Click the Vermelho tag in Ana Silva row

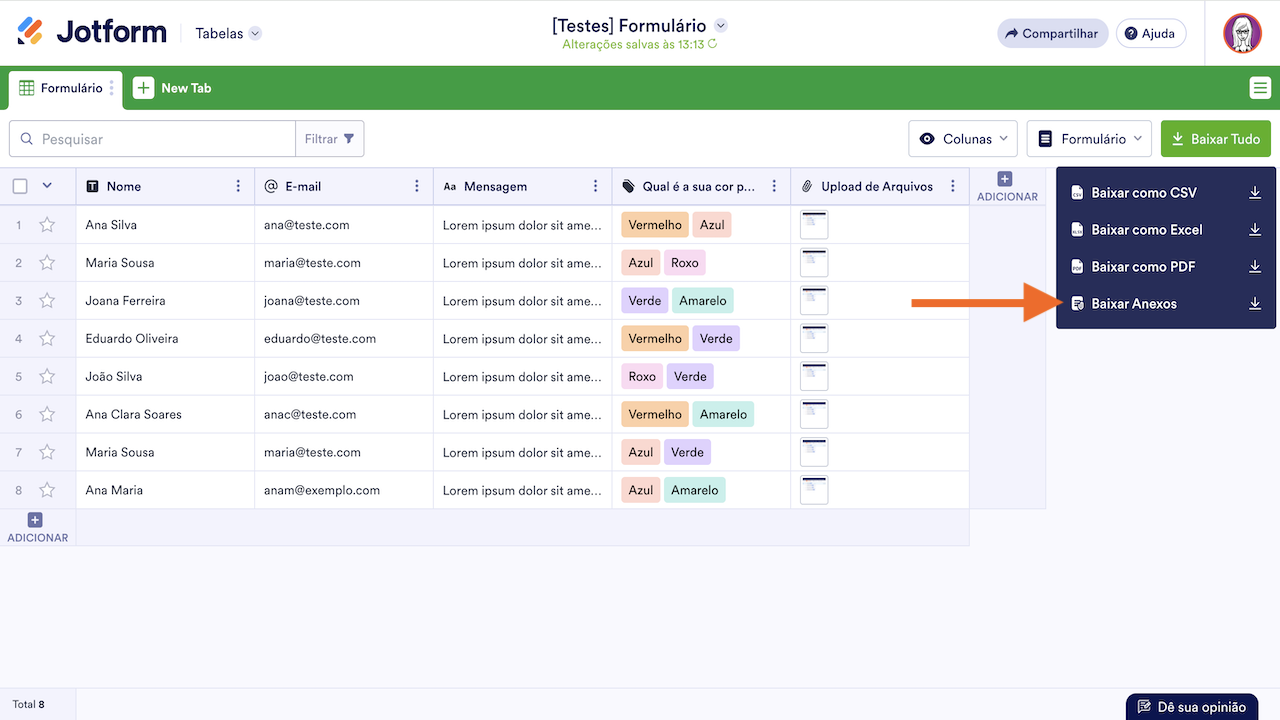(x=655, y=225)
